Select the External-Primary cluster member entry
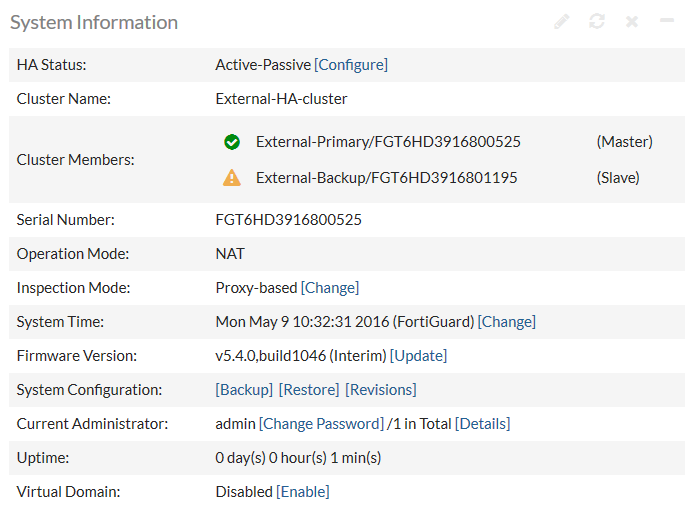Viewport: 687px width, 508px height. pyautogui.click(x=388, y=142)
